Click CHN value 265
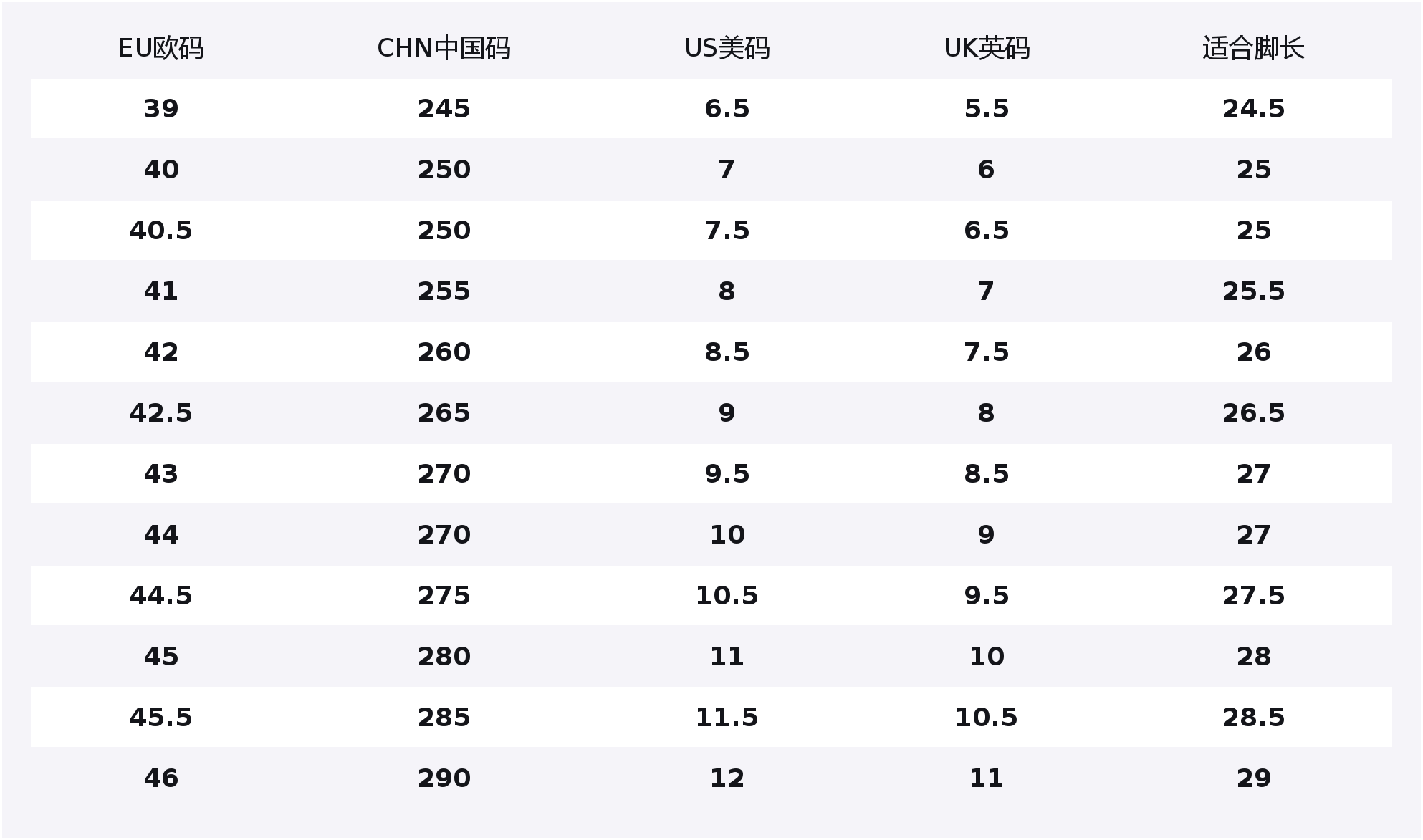Viewport: 1423px width, 840px height. point(444,413)
